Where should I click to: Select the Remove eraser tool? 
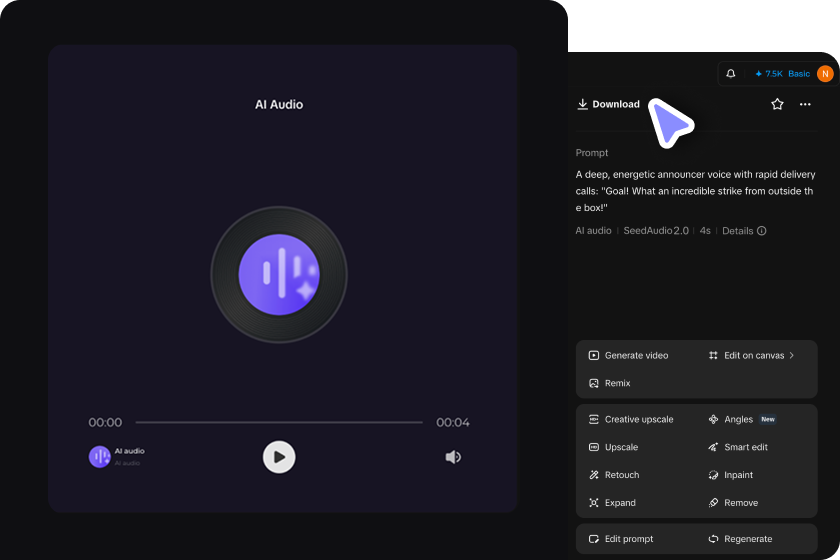[x=733, y=503]
